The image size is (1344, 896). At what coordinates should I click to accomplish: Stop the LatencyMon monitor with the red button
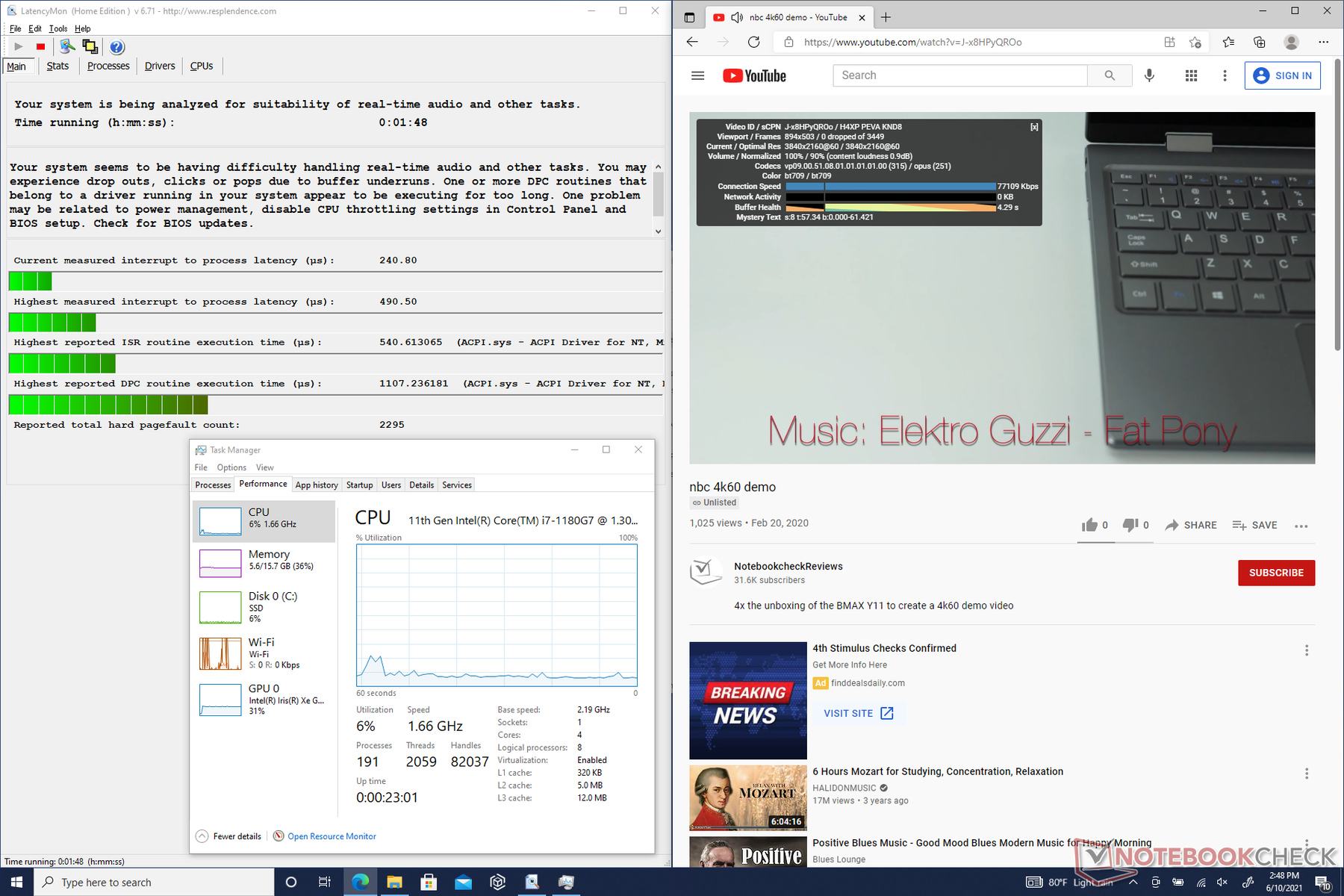[40, 46]
